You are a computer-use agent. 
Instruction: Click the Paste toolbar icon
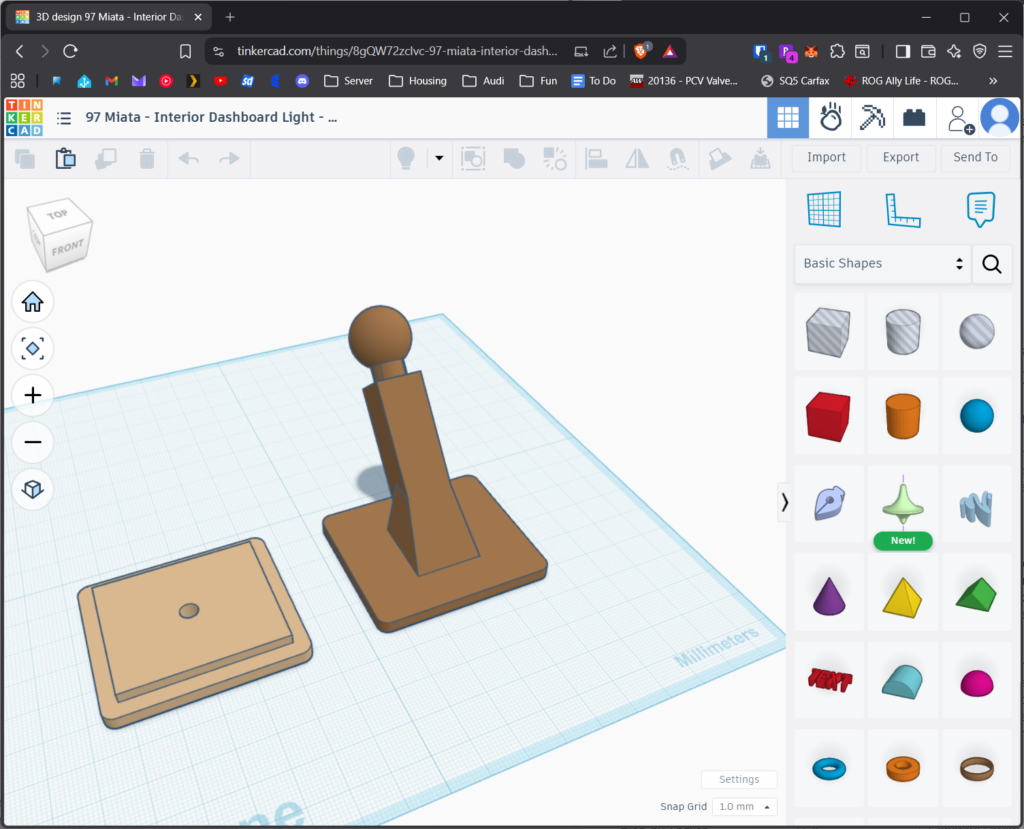click(x=65, y=158)
